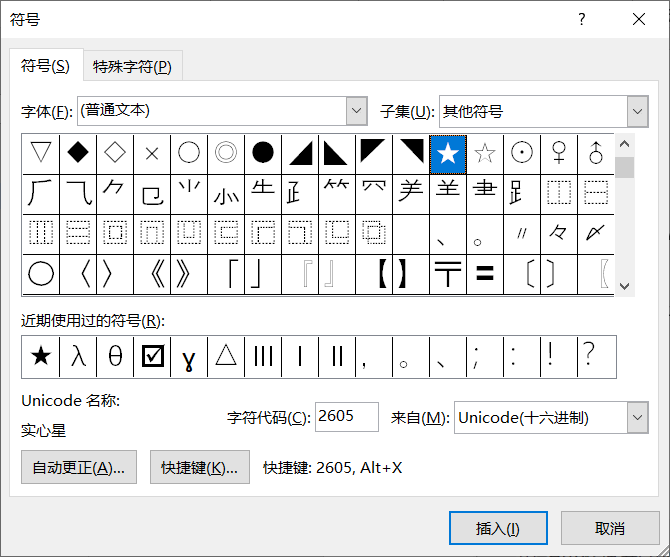The width and height of the screenshot is (670, 557).
Task: Close the 符号 dialog window
Action: [639, 19]
